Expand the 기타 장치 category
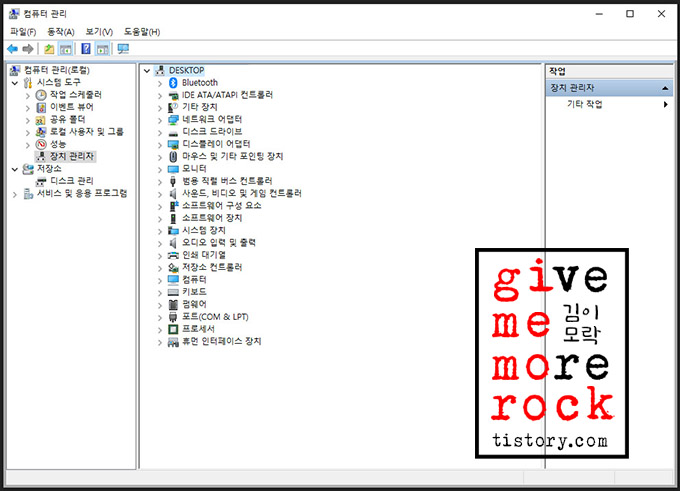Screen dimensions: 680x491 click(x=160, y=108)
